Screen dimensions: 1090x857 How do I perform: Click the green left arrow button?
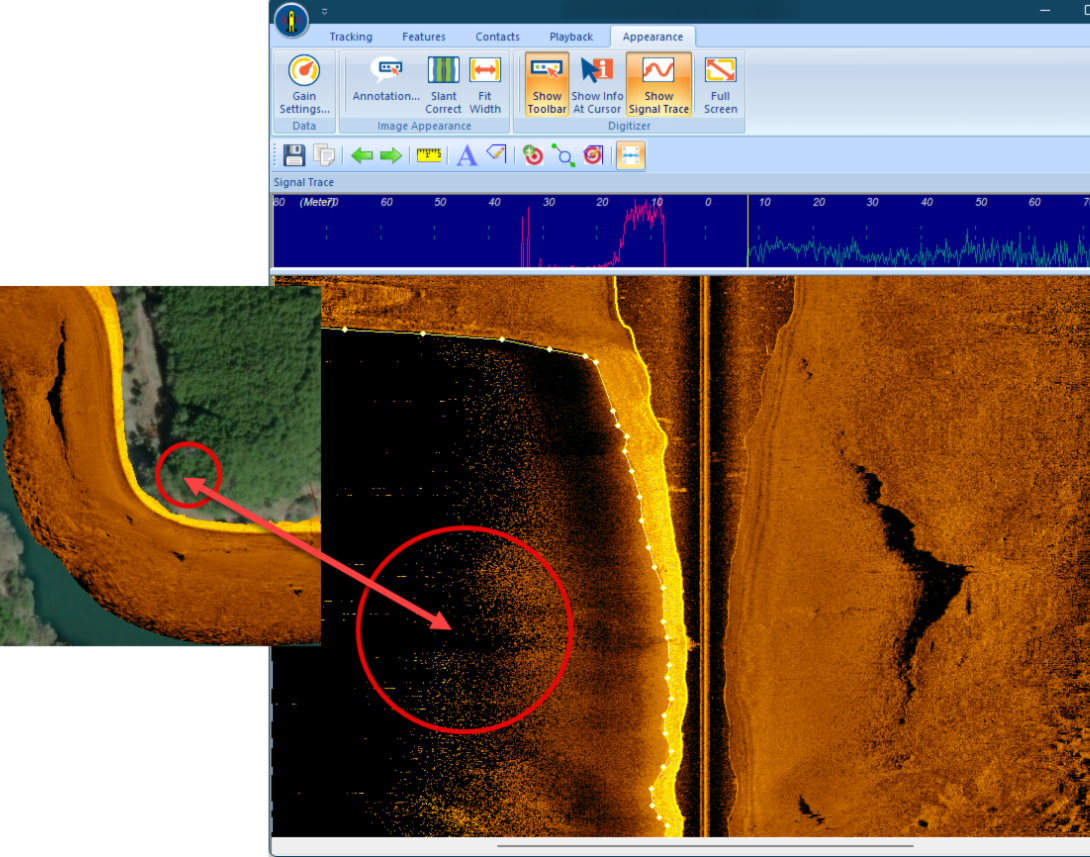tap(361, 155)
